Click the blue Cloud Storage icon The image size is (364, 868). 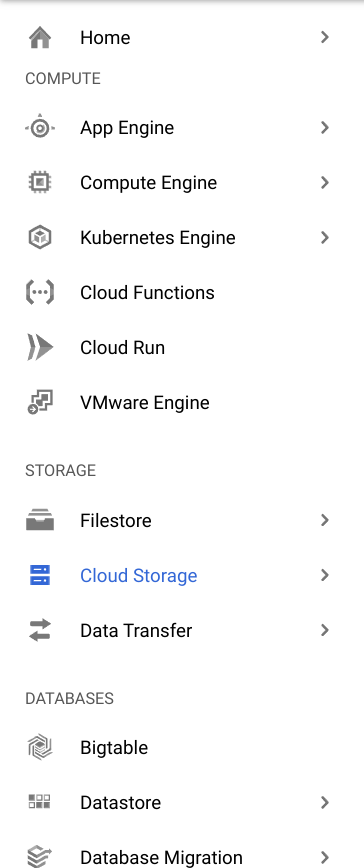click(40, 575)
